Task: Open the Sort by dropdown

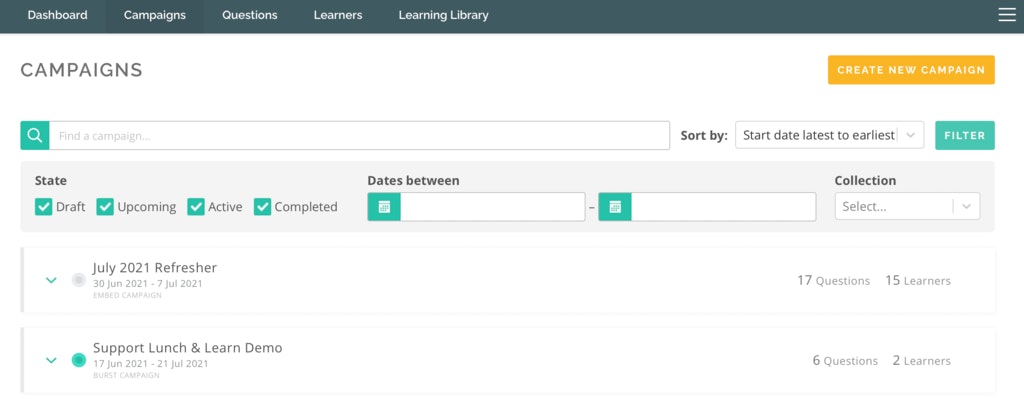Action: click(829, 135)
